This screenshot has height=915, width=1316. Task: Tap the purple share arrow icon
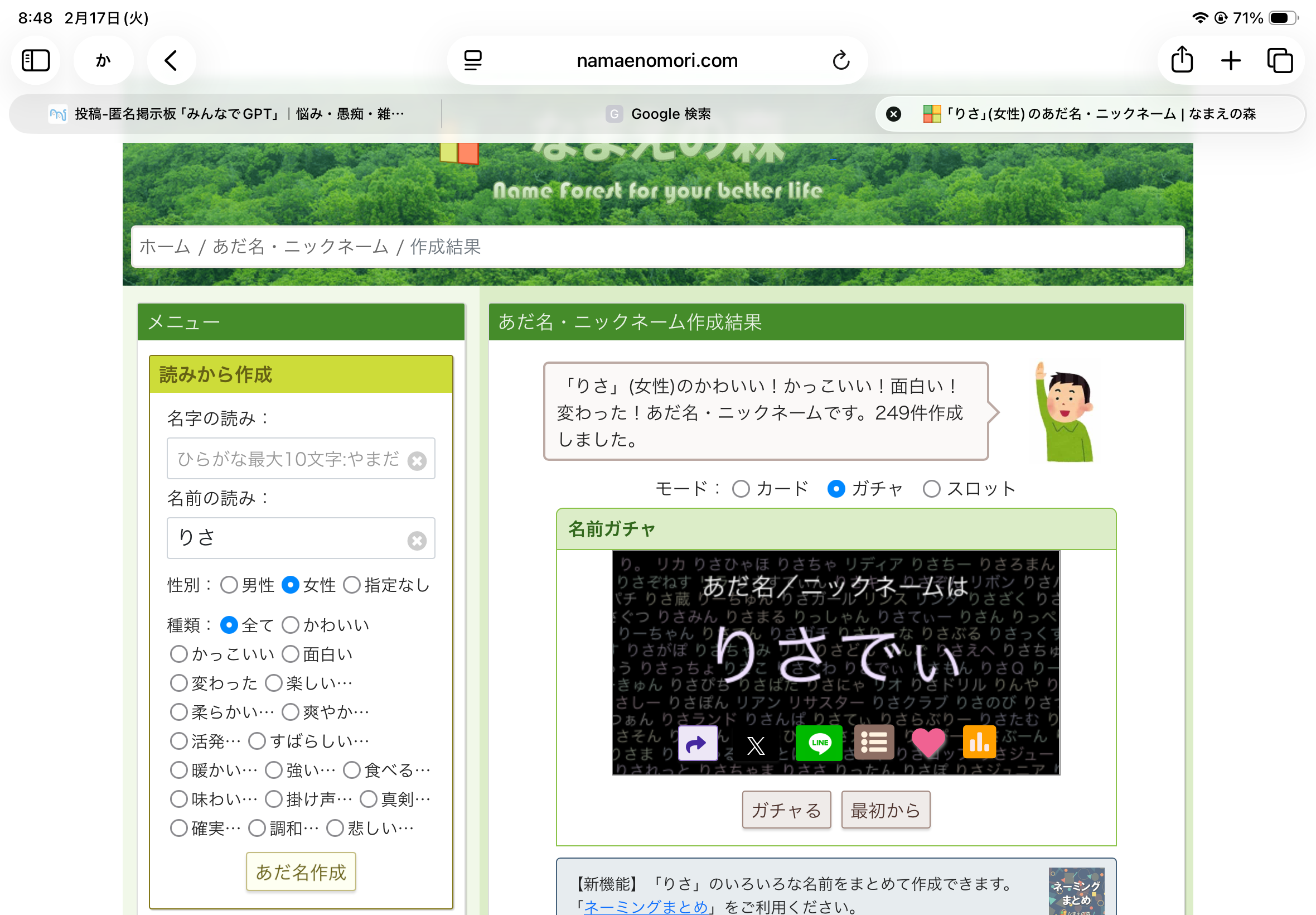(x=697, y=744)
